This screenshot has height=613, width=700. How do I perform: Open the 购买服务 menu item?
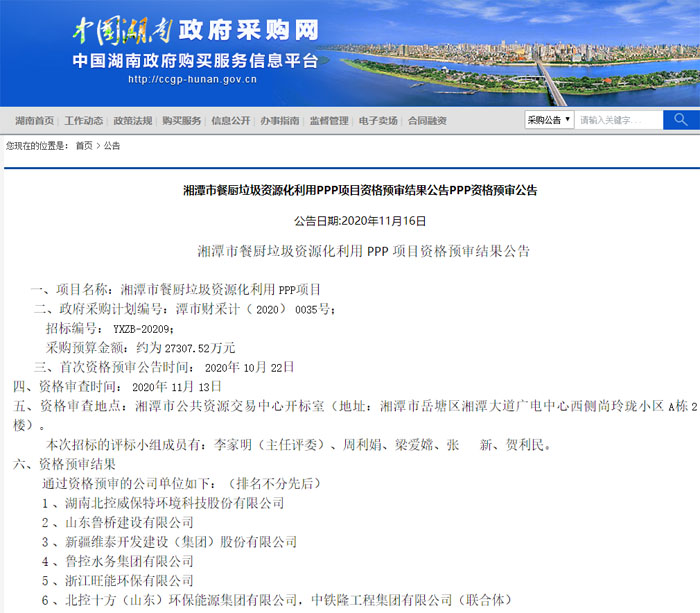[181, 121]
